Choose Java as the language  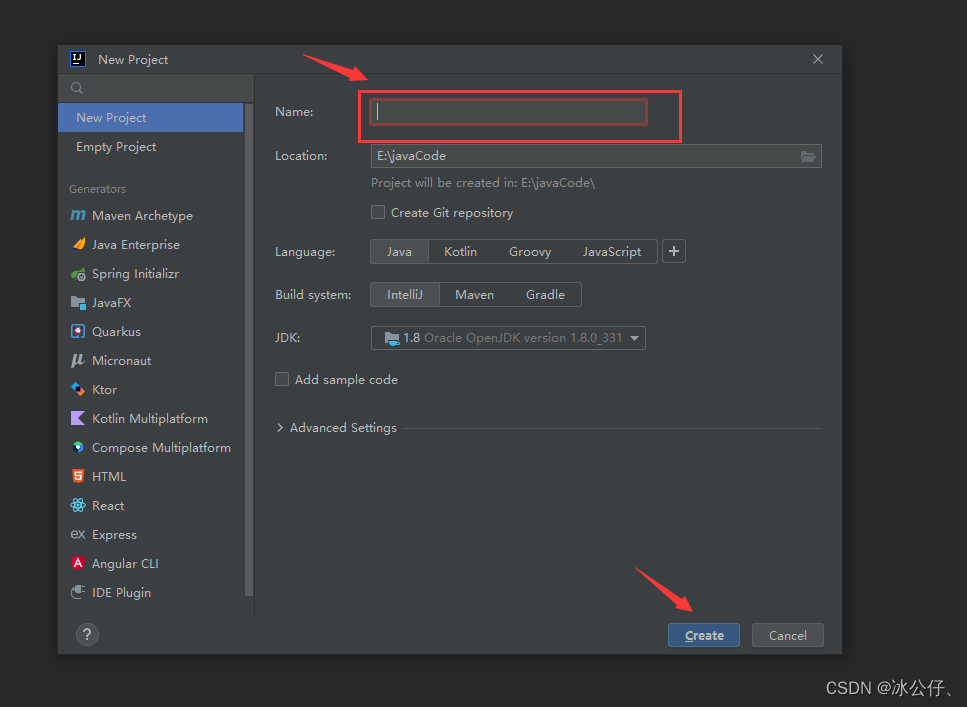(x=399, y=252)
